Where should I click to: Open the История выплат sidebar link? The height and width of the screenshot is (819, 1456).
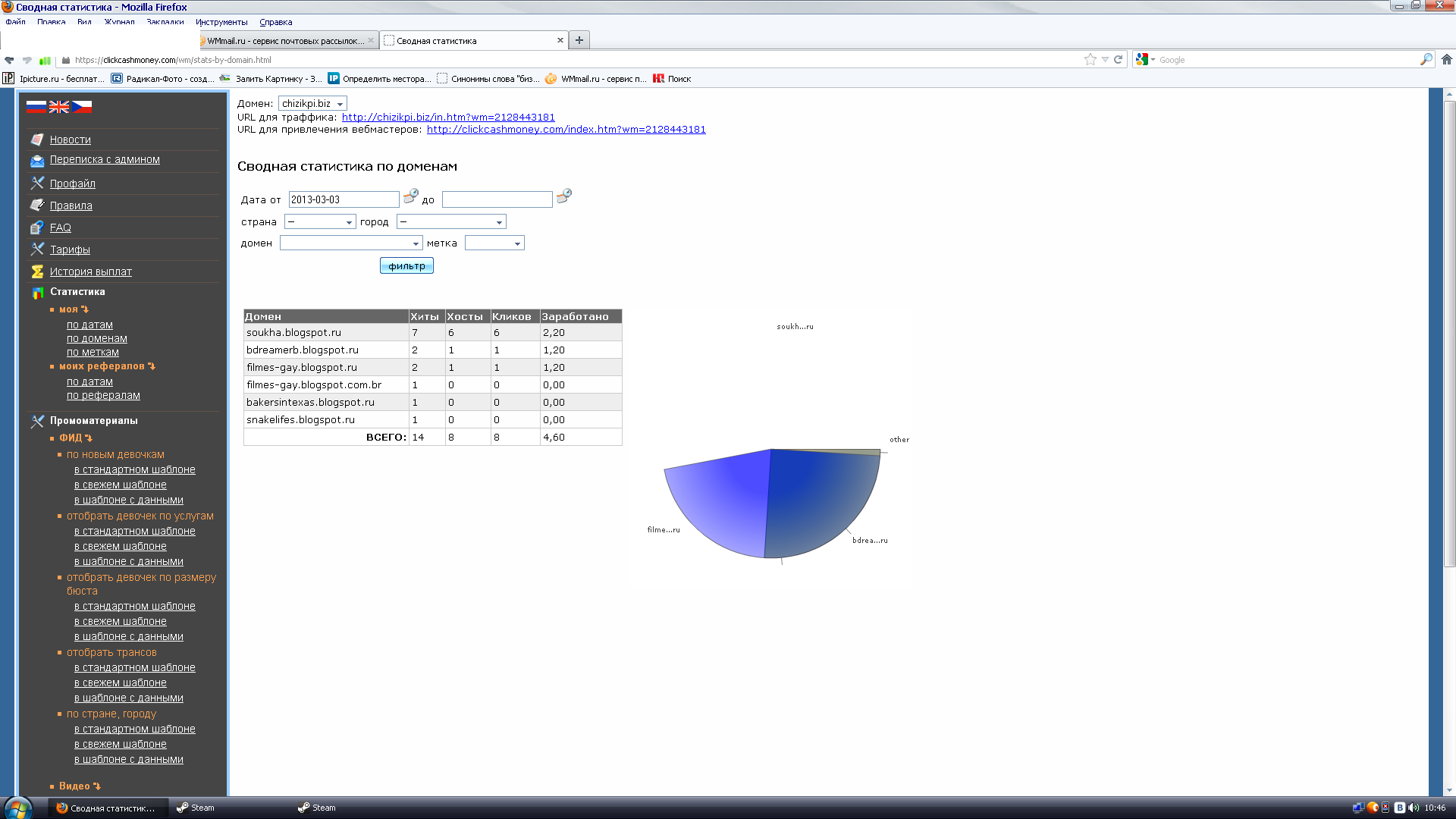[x=90, y=271]
